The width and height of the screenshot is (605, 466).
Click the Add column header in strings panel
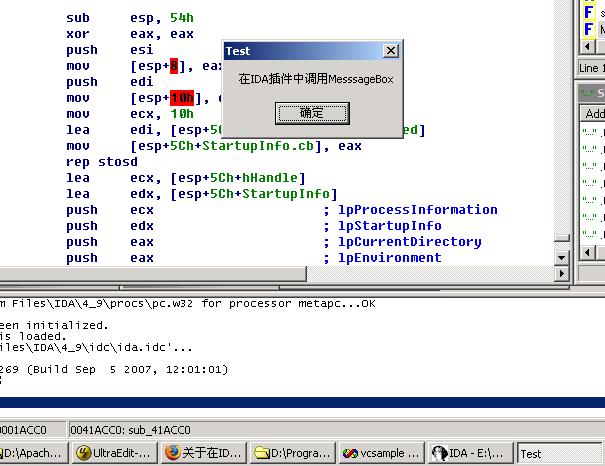[x=594, y=113]
